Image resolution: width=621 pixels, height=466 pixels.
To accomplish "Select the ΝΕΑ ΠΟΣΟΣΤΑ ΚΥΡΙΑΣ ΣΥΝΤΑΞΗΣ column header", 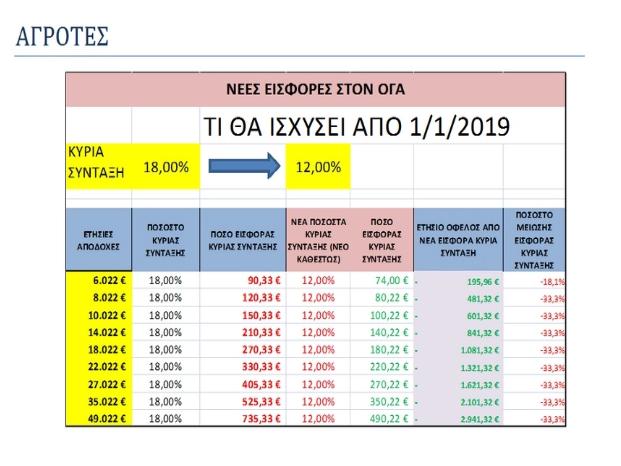I will (x=318, y=239).
